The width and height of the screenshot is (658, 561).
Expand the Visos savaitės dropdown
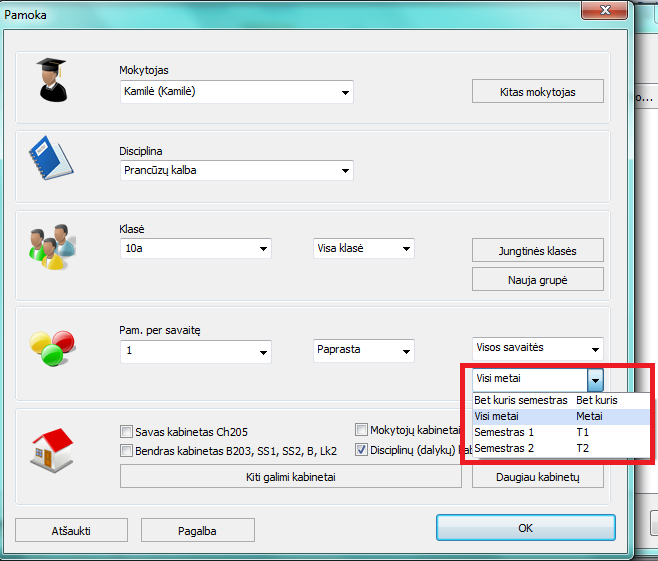coord(538,348)
